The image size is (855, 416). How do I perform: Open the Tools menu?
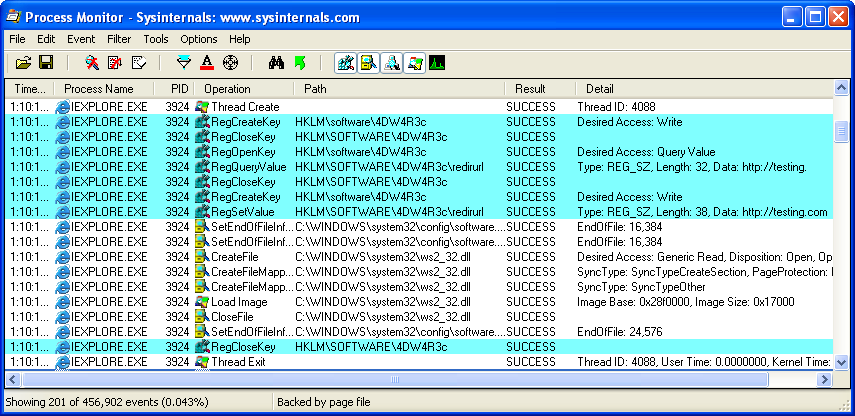(156, 39)
